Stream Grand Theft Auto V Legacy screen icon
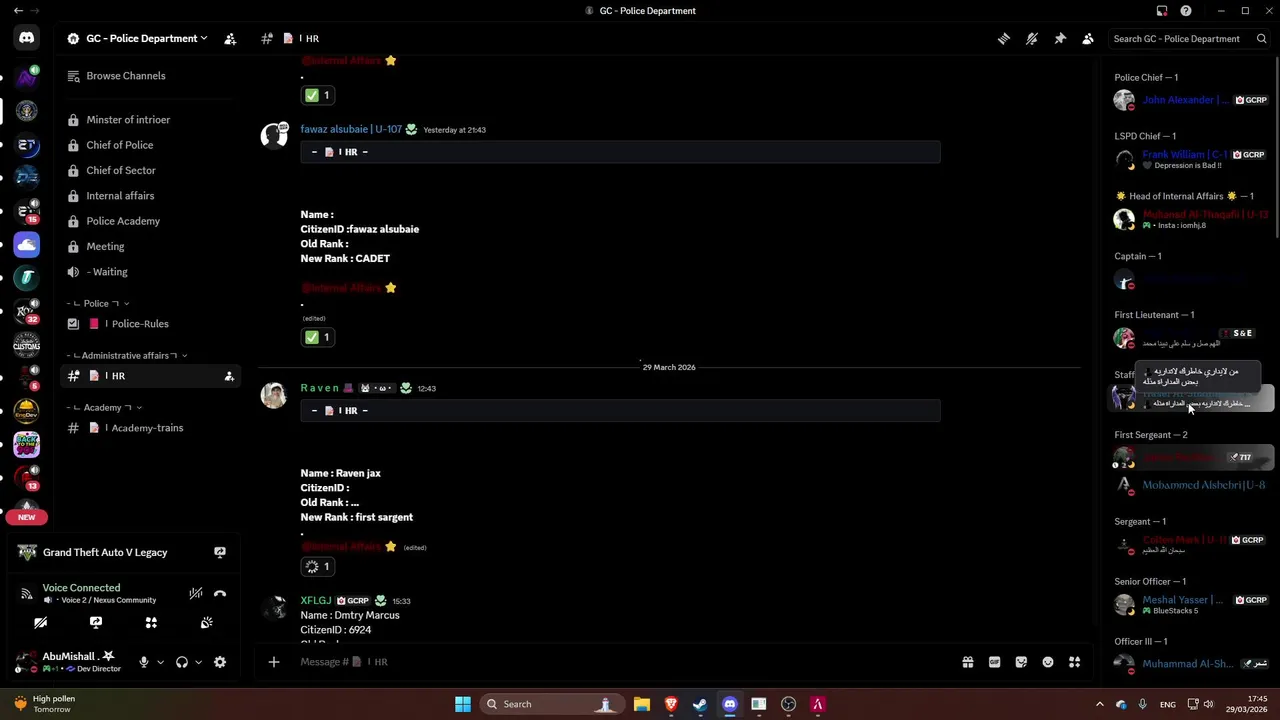The height and width of the screenshot is (720, 1280). (220, 552)
